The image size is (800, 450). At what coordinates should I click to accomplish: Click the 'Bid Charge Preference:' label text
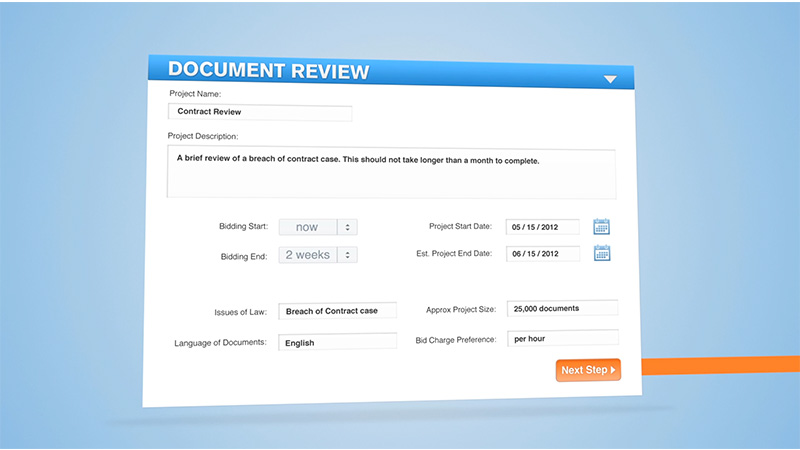456,340
